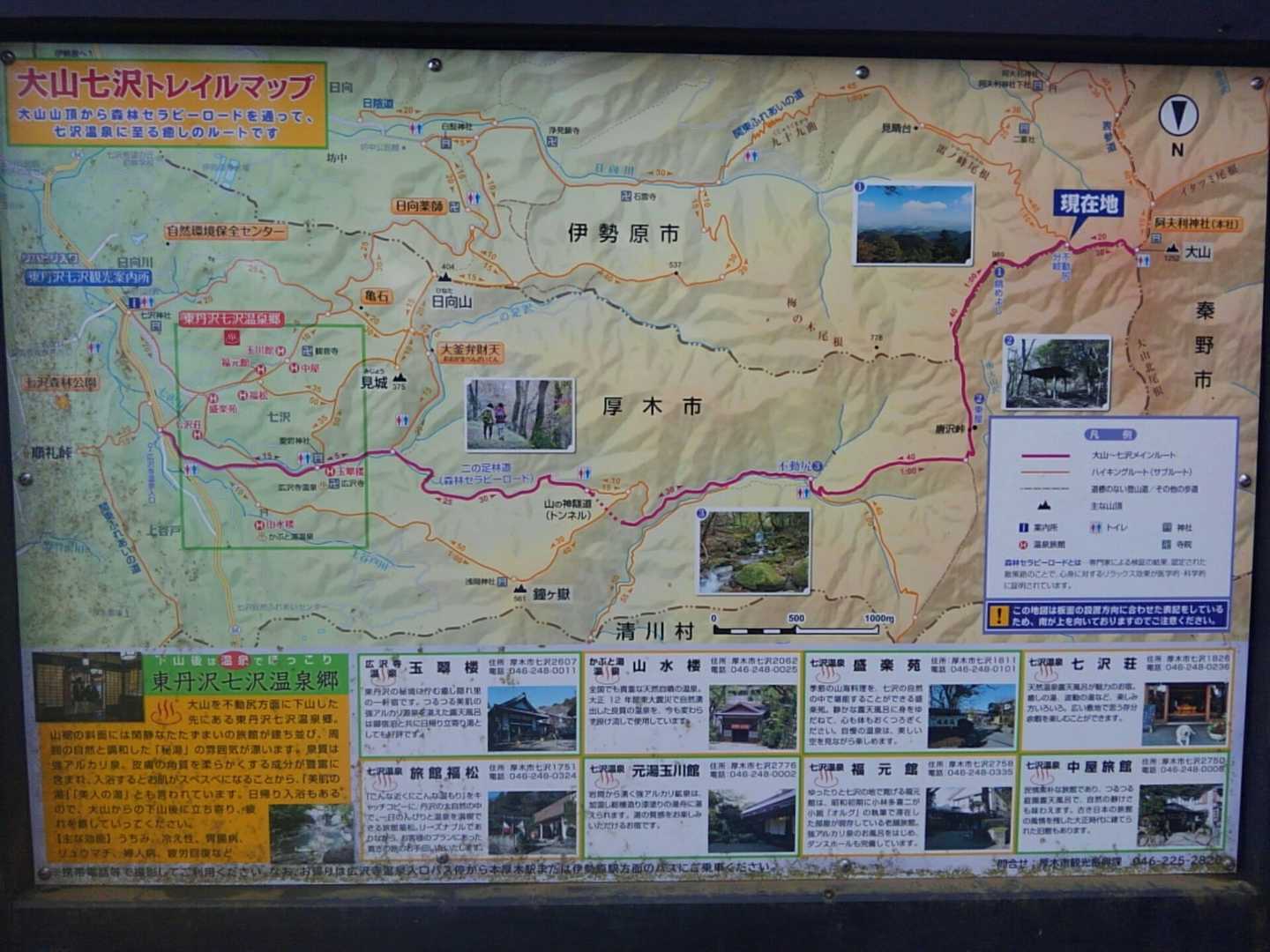Screen dimensions: 1270x952
Task: Click the red onsen symbol under 東丹沢七沢温泉郷 label
Action: [x=232, y=337]
